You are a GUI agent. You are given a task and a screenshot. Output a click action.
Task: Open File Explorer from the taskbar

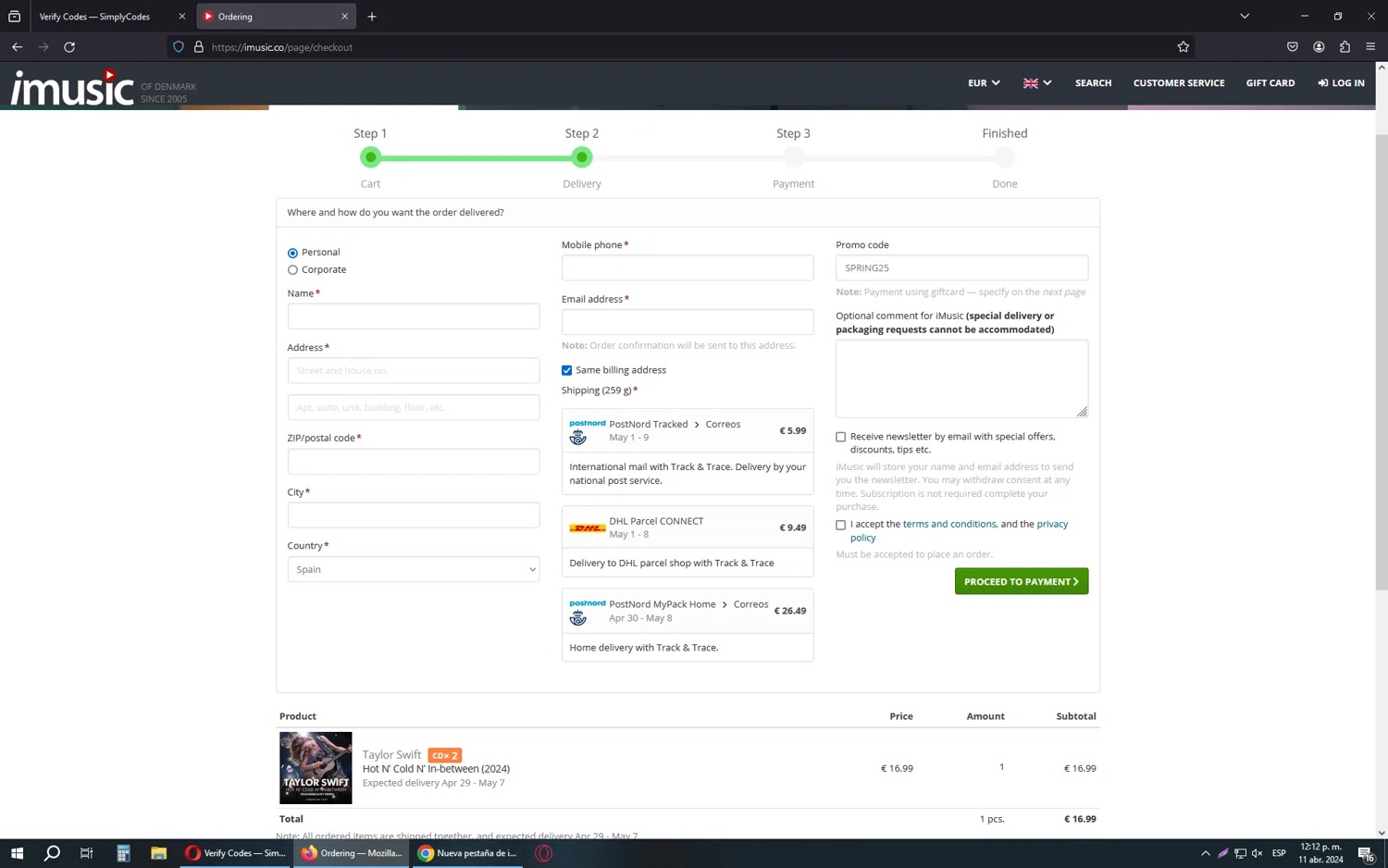158,853
